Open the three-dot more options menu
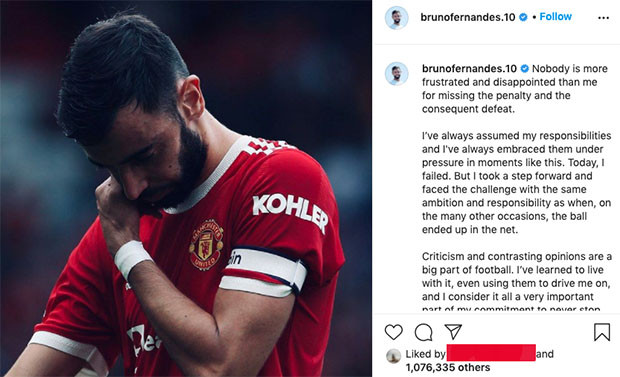This screenshot has width=620, height=377. tap(603, 18)
